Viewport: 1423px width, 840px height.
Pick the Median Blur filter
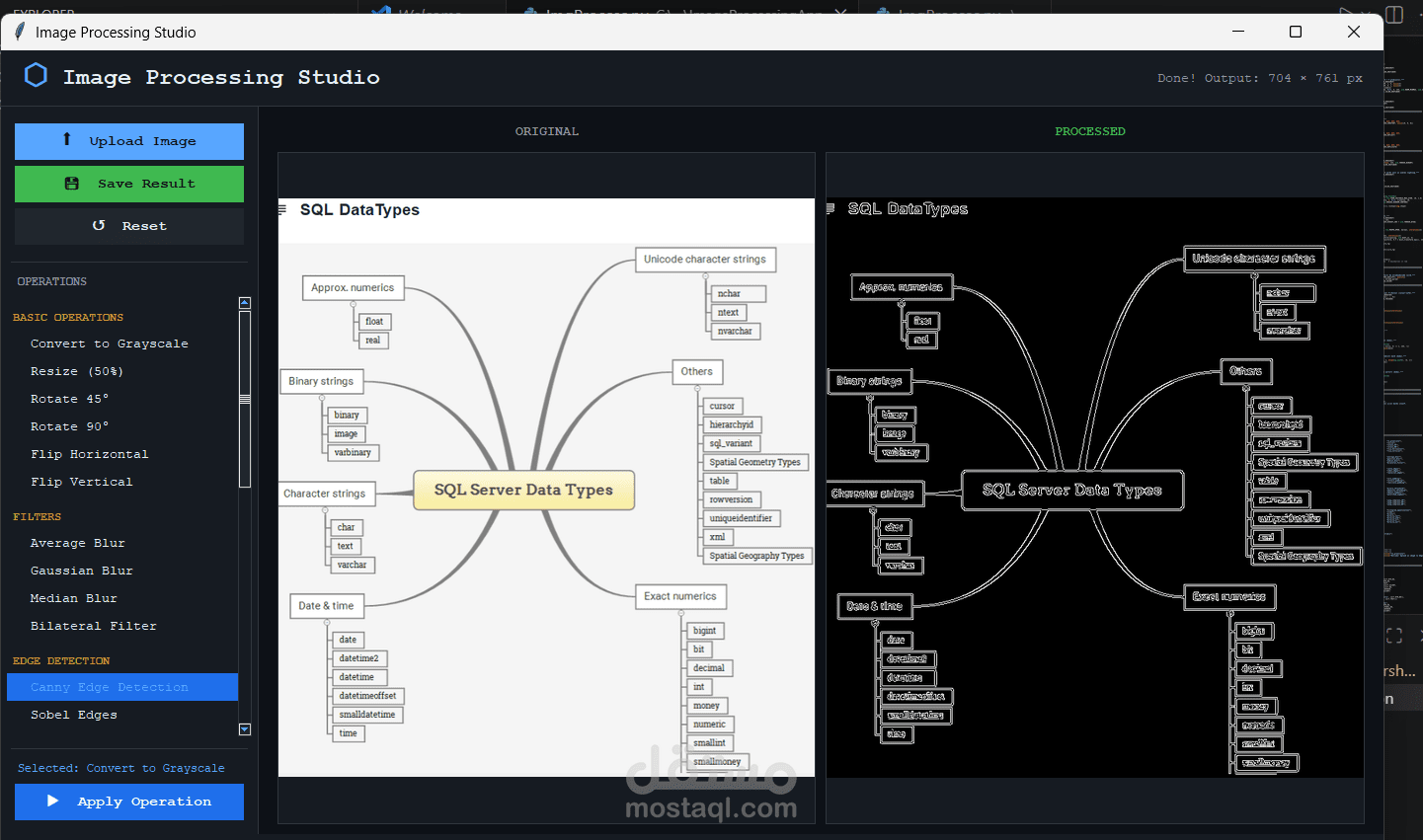122,598
